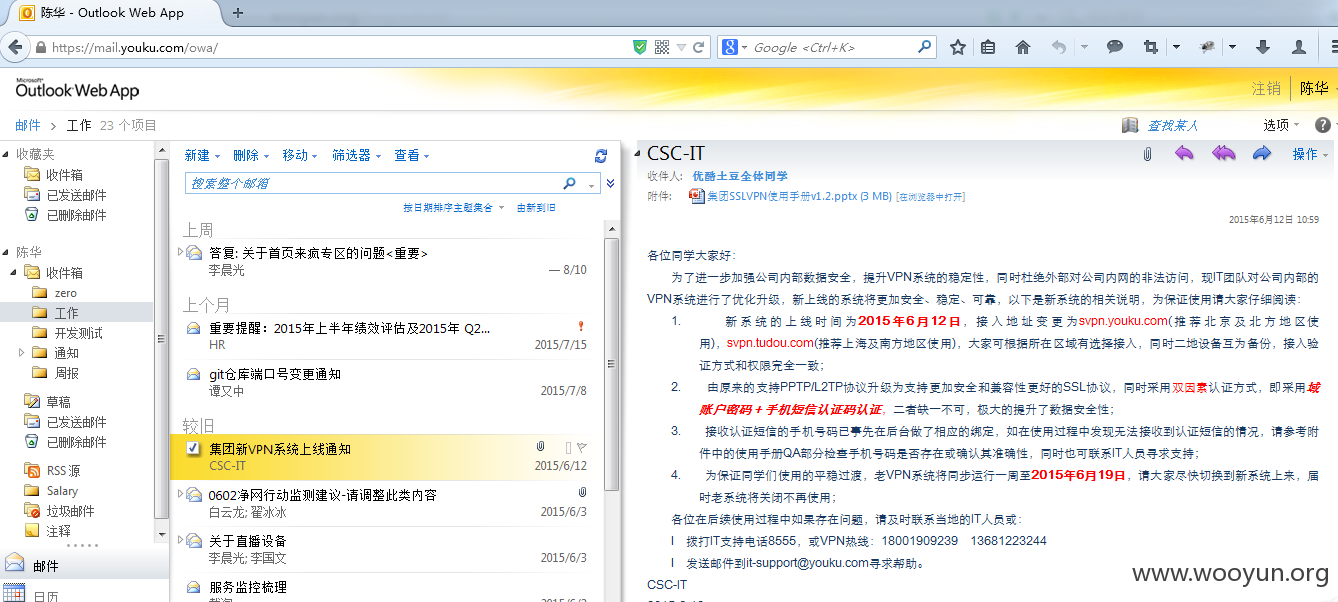The image size is (1338, 602).
Task: Select the zero folder
Action: point(65,293)
